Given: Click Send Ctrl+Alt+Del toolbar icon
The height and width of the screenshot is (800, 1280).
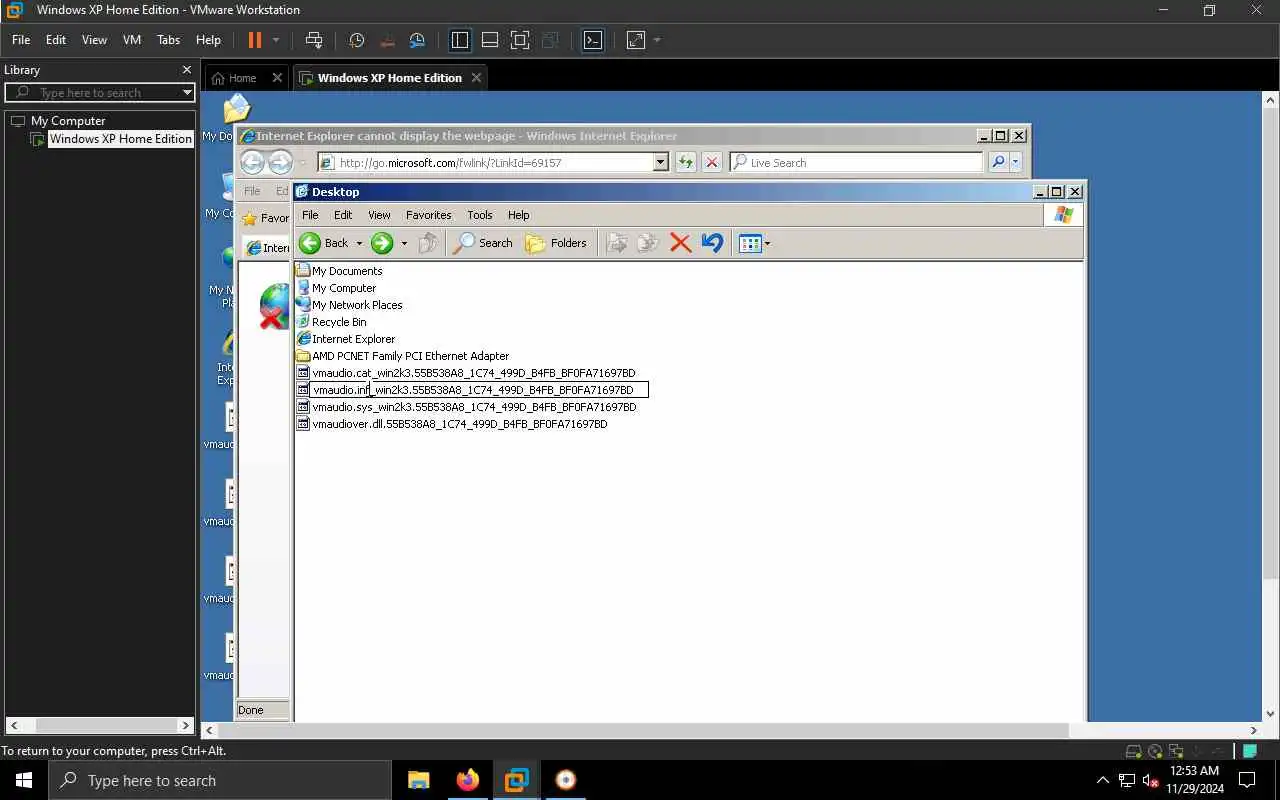Looking at the screenshot, I should point(314,40).
